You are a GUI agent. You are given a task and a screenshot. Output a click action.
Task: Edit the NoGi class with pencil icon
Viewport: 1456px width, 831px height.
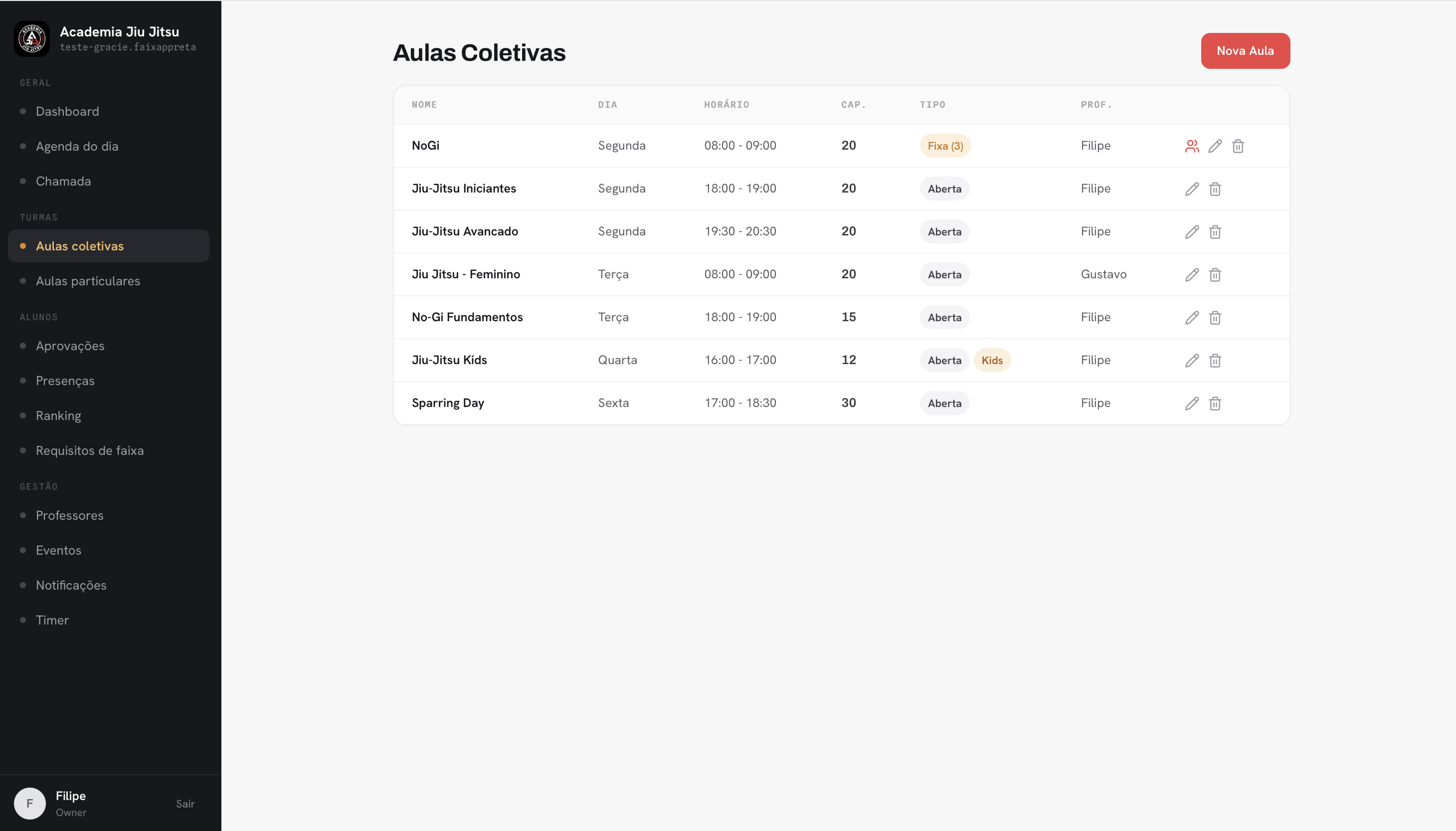[1215, 146]
